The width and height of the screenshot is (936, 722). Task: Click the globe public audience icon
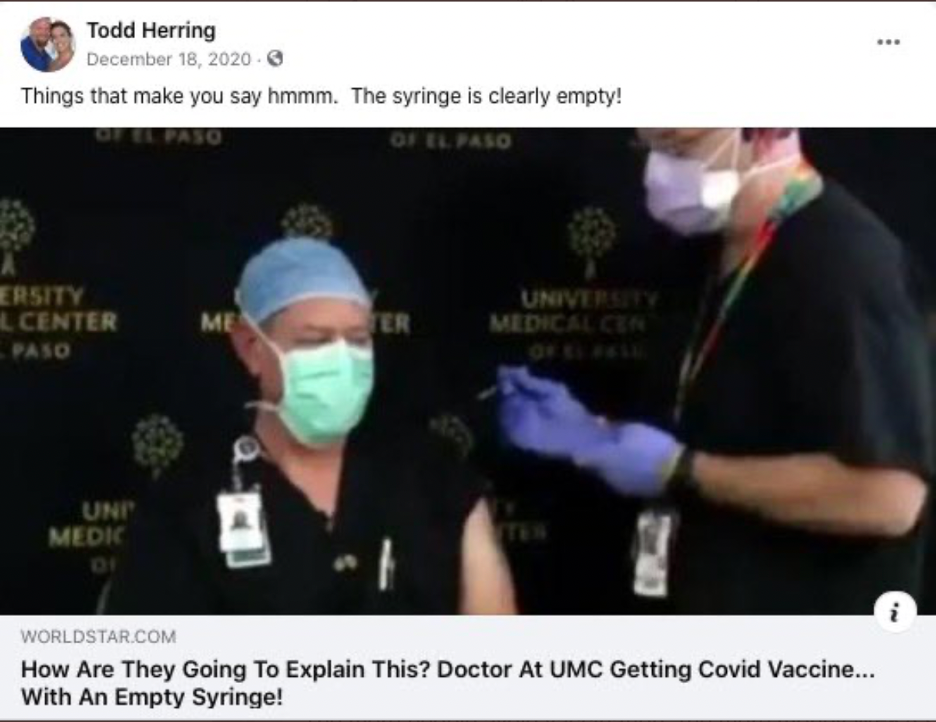coord(275,58)
